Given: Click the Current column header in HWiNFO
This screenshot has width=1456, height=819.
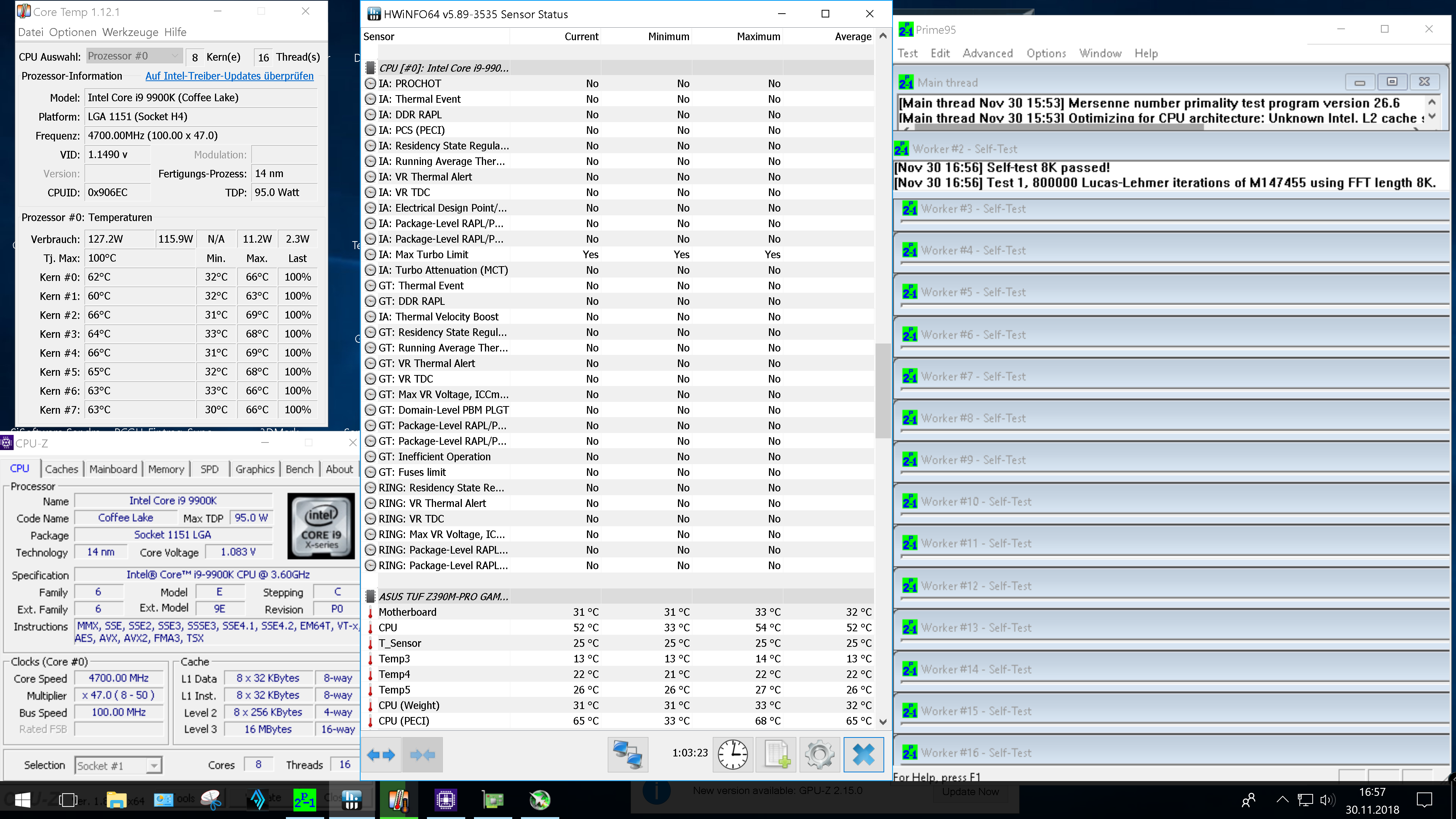Looking at the screenshot, I should [x=581, y=37].
